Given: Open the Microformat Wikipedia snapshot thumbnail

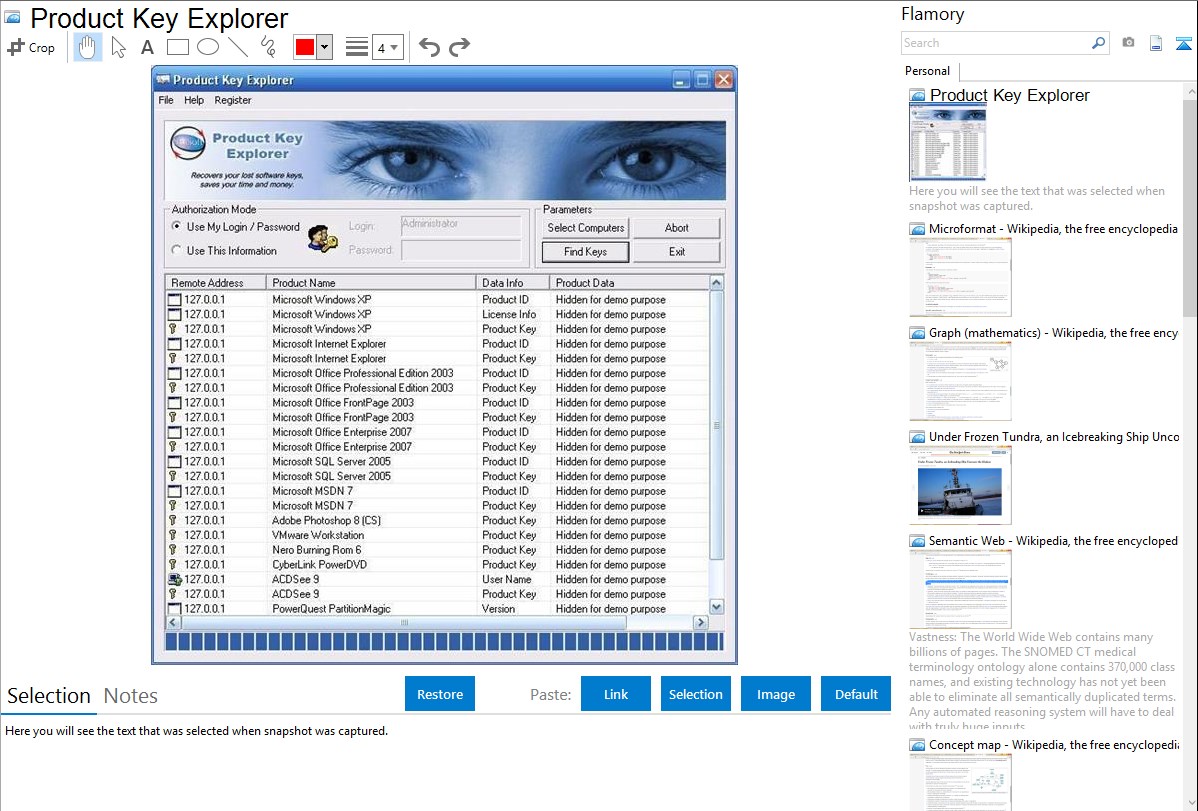Looking at the screenshot, I should pos(960,277).
